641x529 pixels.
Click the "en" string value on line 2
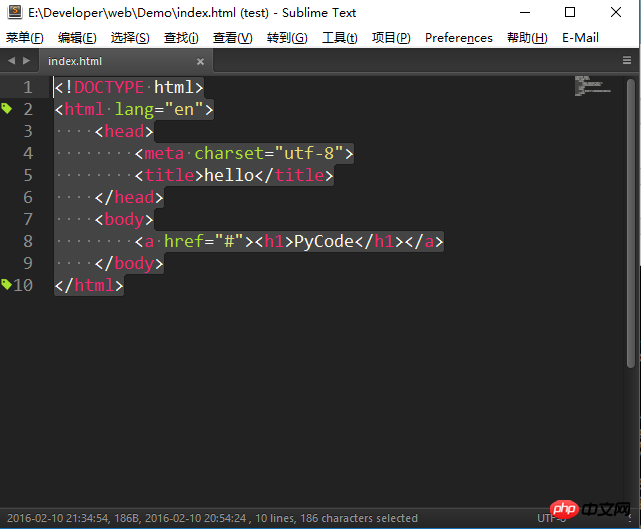[184, 110]
